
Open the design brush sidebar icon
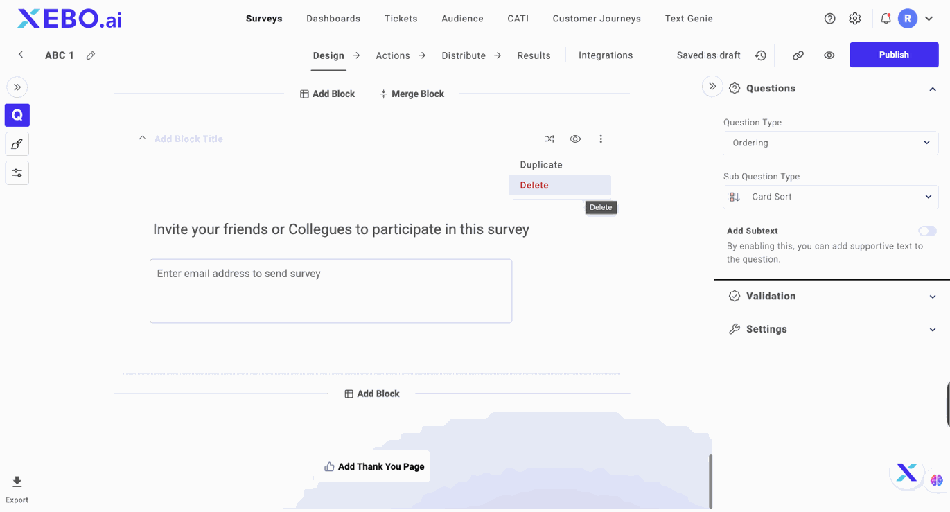click(x=17, y=144)
